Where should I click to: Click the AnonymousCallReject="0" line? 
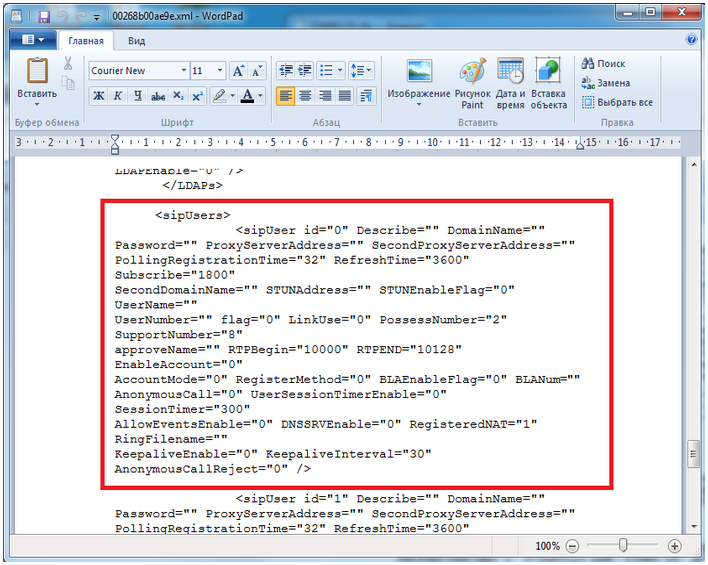[213, 469]
